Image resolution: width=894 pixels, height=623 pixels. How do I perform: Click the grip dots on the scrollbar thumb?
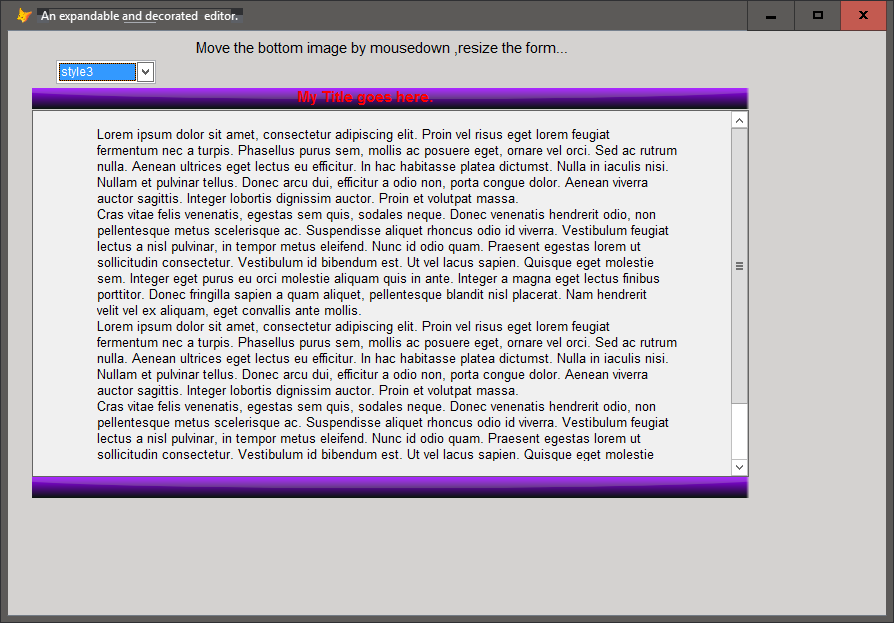(739, 265)
